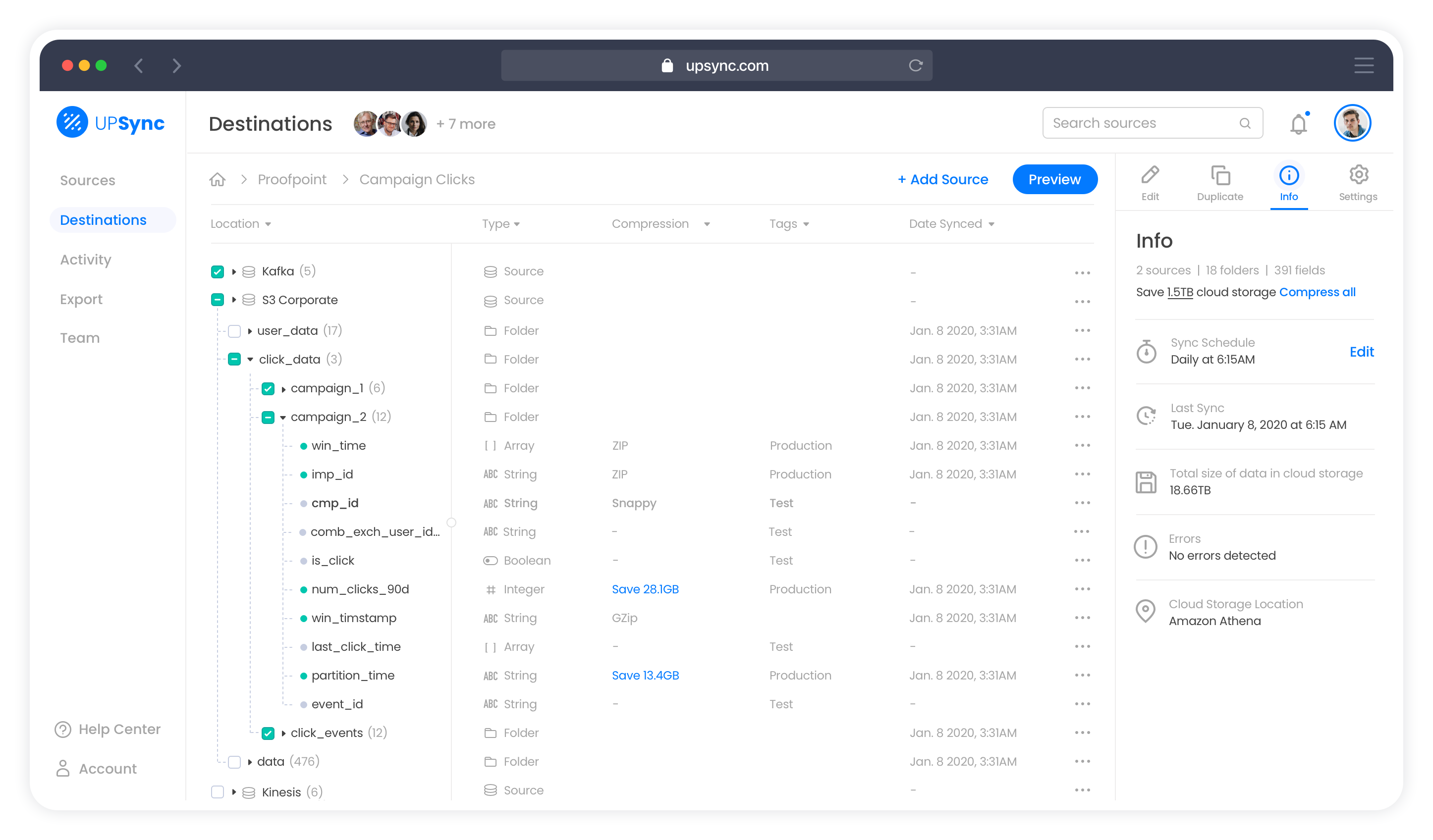1433x840 pixels.
Task: Switch to the Info tab
Action: 1289,183
